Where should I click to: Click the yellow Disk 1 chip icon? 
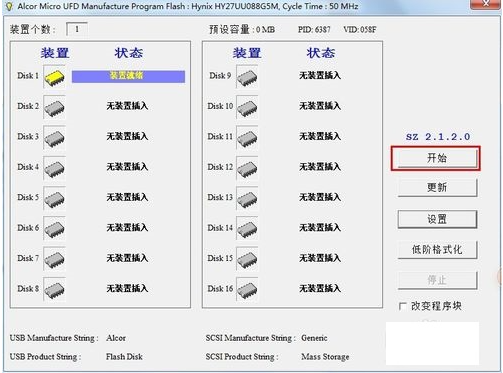[54, 77]
